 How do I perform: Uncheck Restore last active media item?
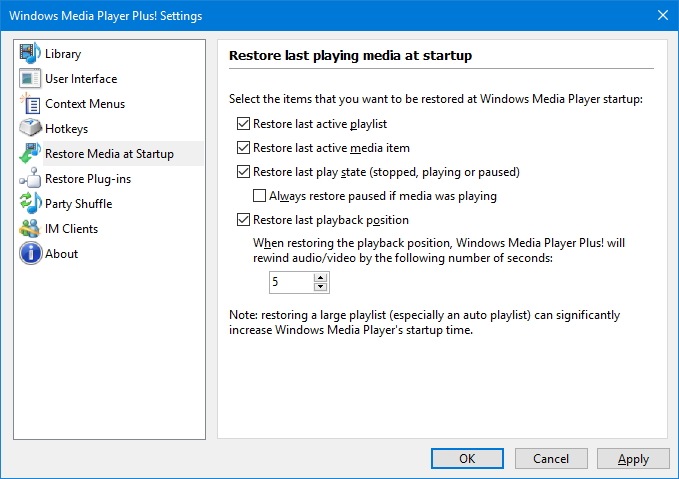pyautogui.click(x=243, y=148)
